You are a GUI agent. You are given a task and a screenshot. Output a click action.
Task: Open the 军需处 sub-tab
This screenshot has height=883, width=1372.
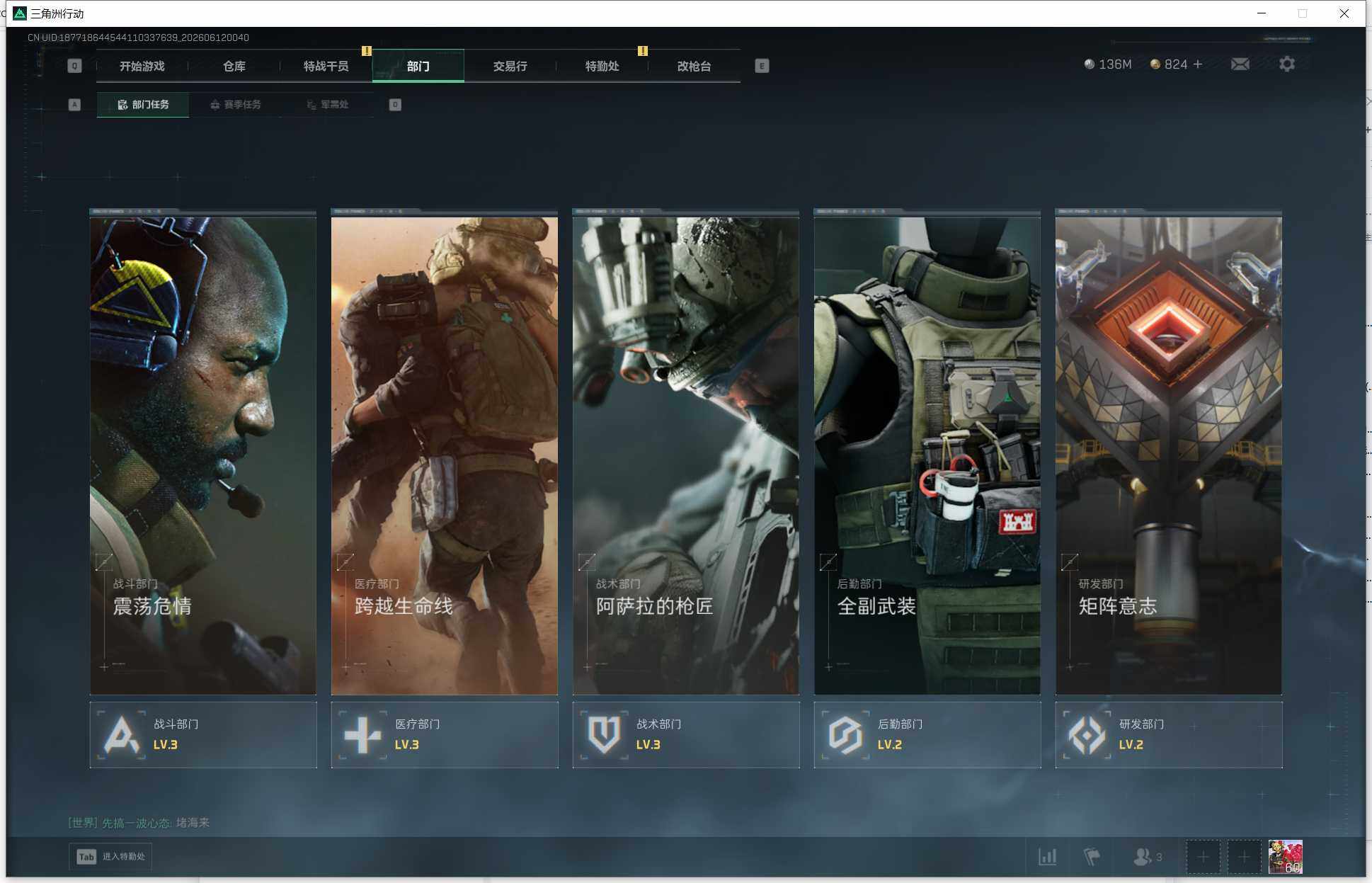[x=327, y=105]
